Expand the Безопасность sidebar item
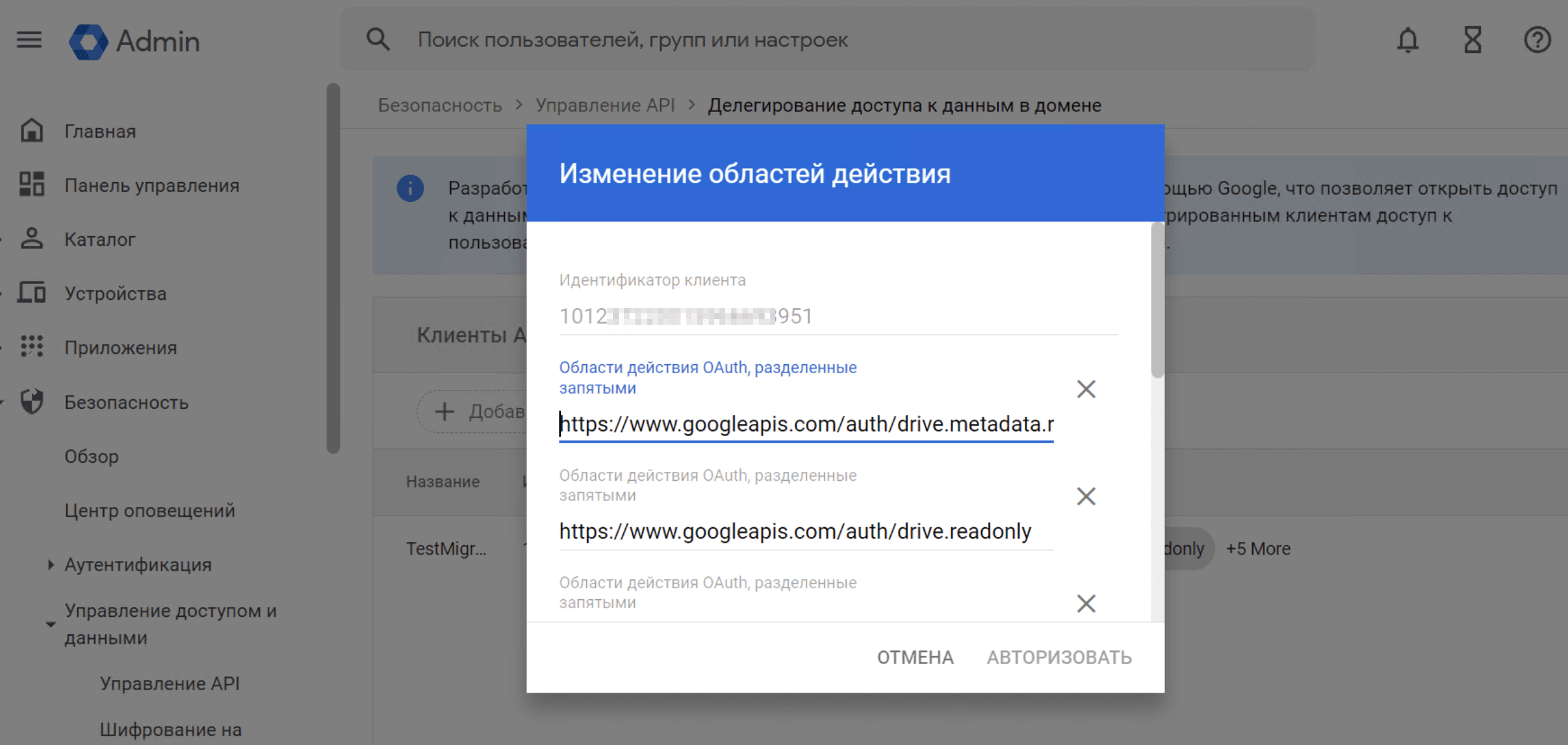The width and height of the screenshot is (1568, 745). click(126, 402)
